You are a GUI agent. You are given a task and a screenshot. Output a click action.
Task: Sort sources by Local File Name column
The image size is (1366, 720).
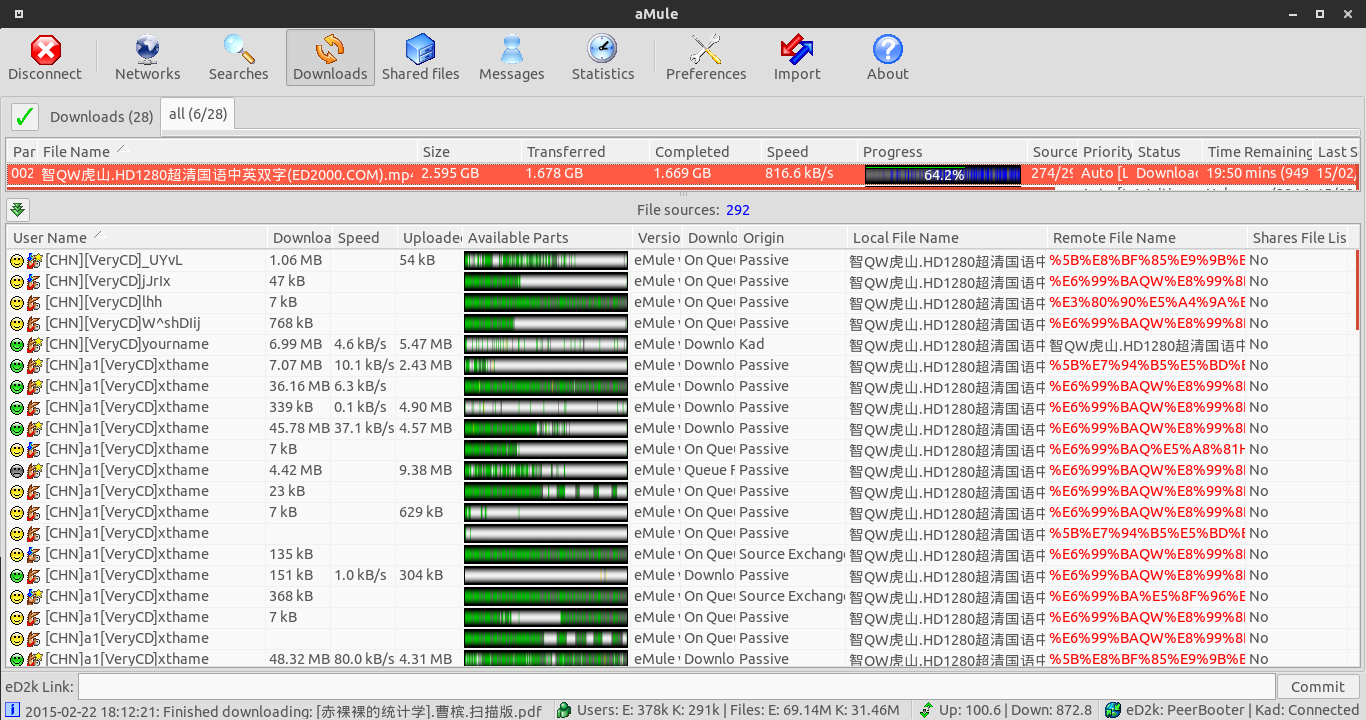947,237
